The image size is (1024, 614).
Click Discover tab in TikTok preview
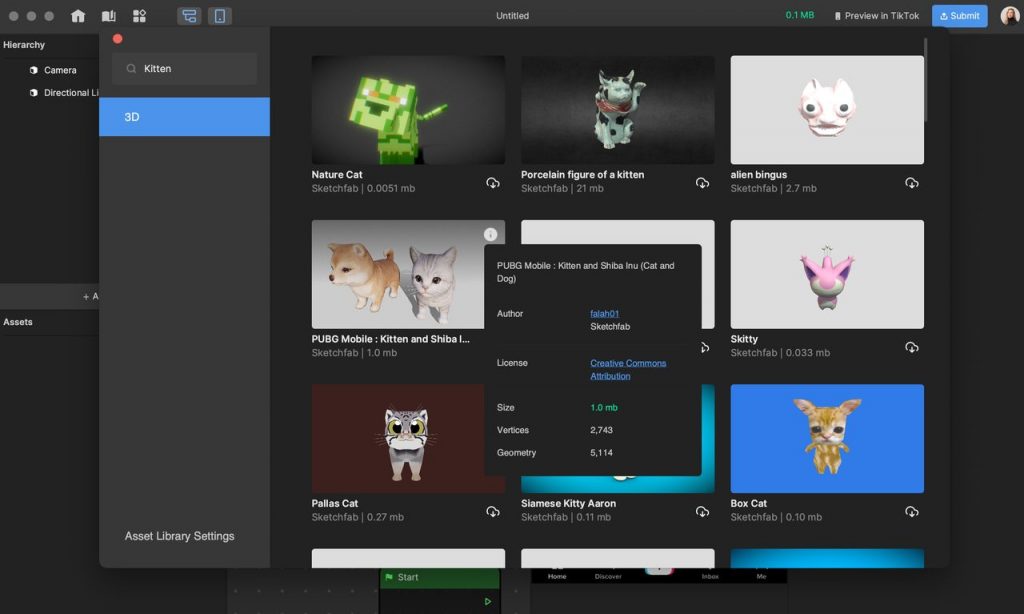click(608, 576)
